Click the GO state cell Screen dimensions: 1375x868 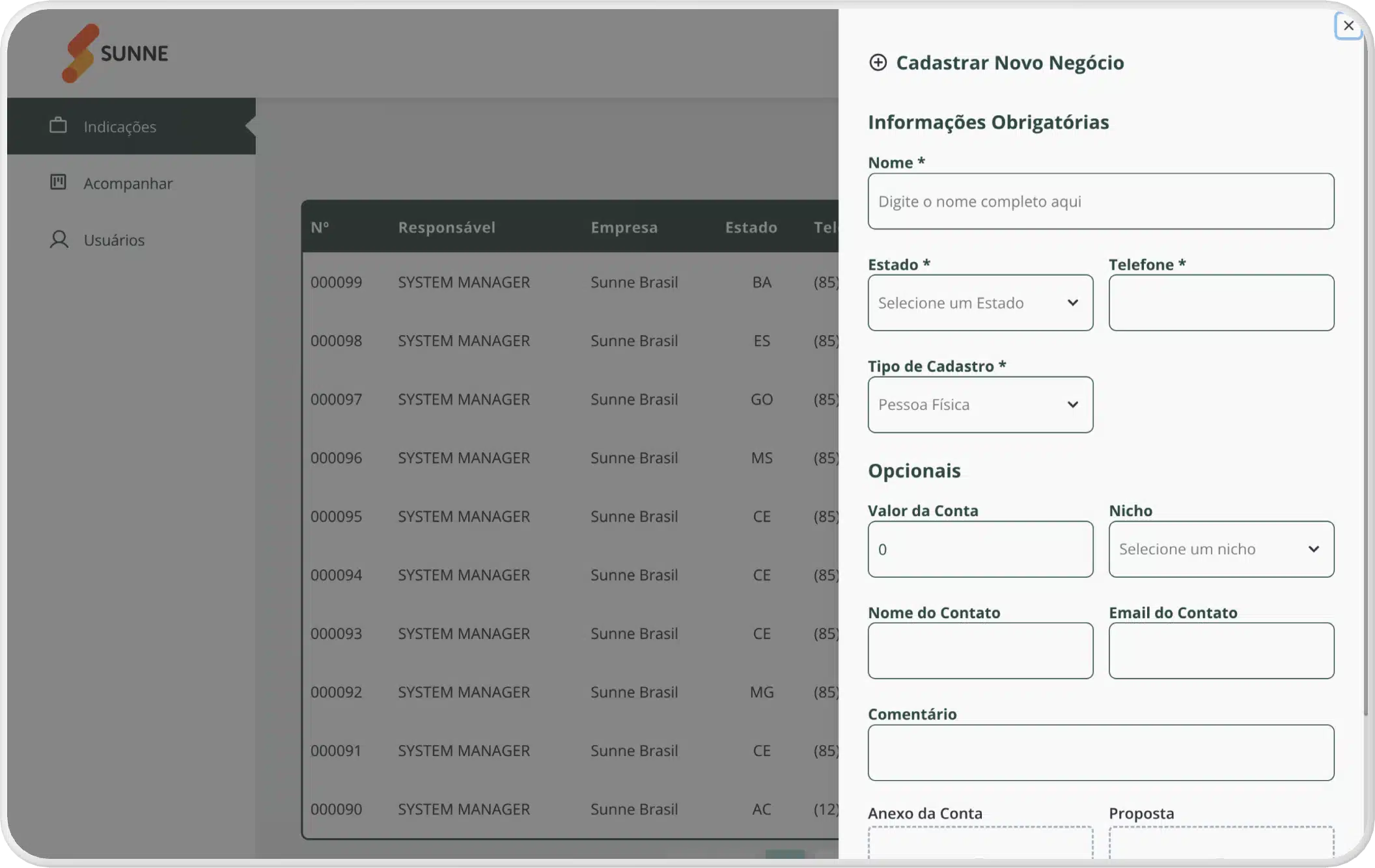762,400
